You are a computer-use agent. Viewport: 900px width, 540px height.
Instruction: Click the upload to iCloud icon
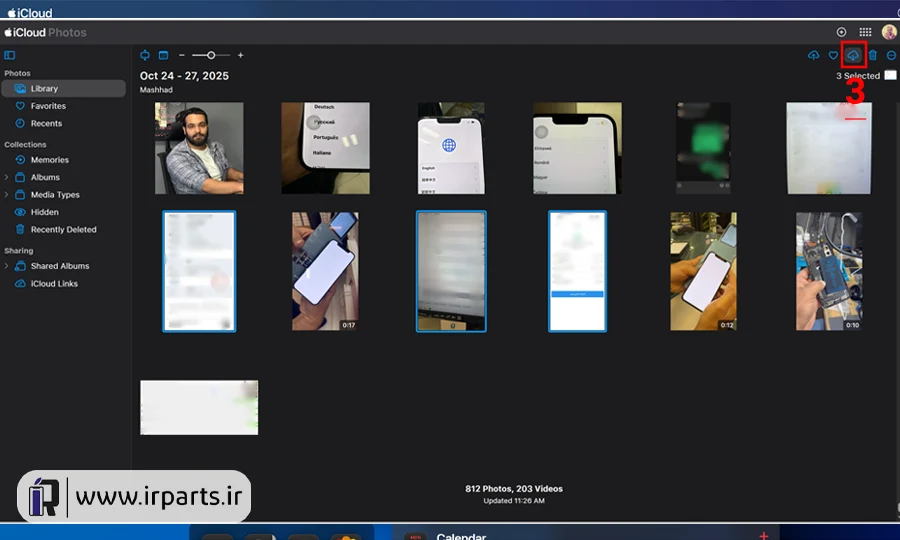(813, 55)
